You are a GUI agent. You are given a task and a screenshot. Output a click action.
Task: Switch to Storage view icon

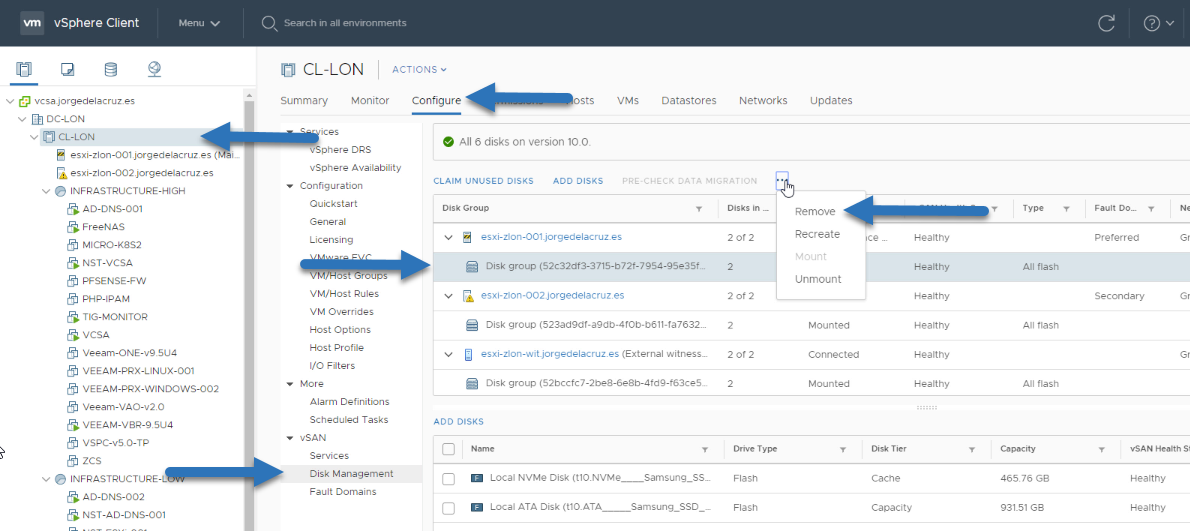click(111, 70)
